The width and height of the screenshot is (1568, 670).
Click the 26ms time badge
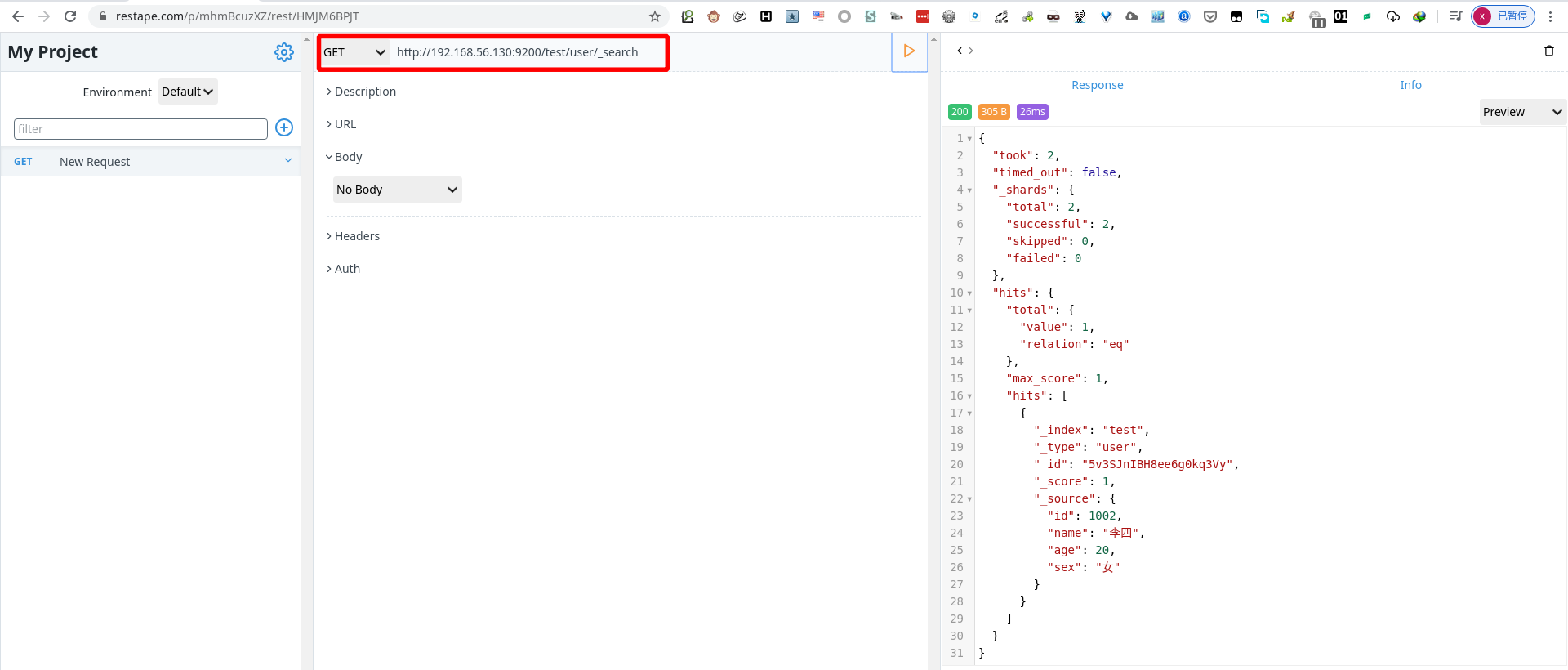pos(1032,112)
